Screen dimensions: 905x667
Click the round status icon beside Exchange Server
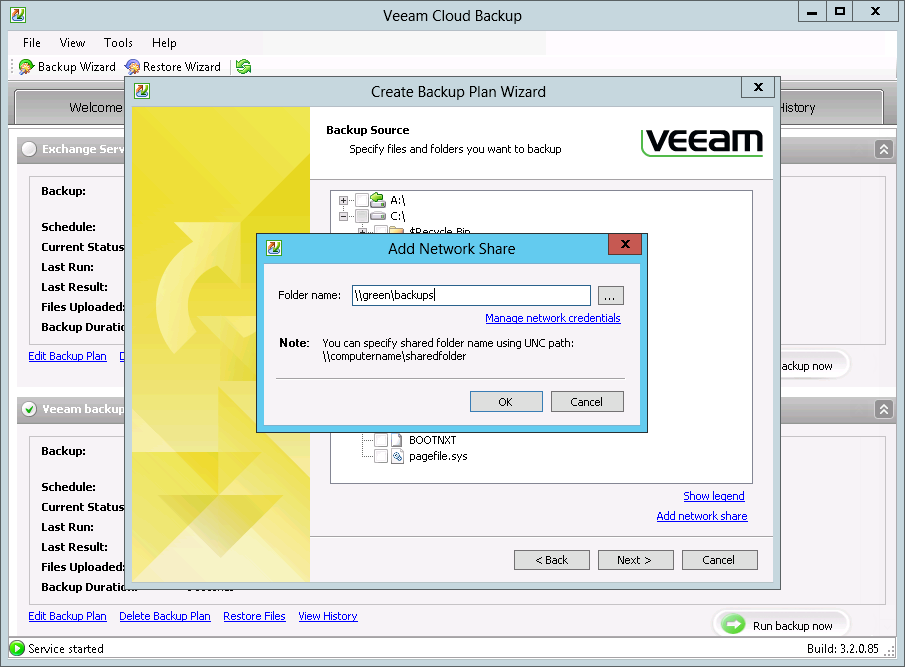click(x=29, y=149)
